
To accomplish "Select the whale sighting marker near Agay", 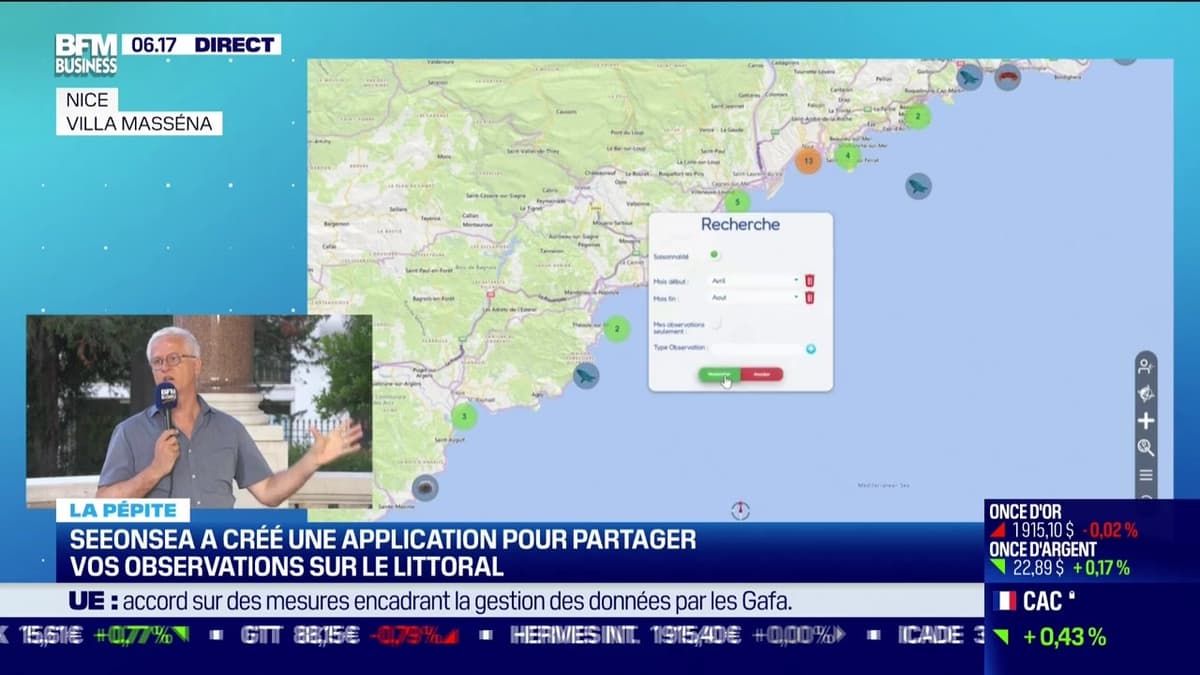I will click(x=586, y=376).
